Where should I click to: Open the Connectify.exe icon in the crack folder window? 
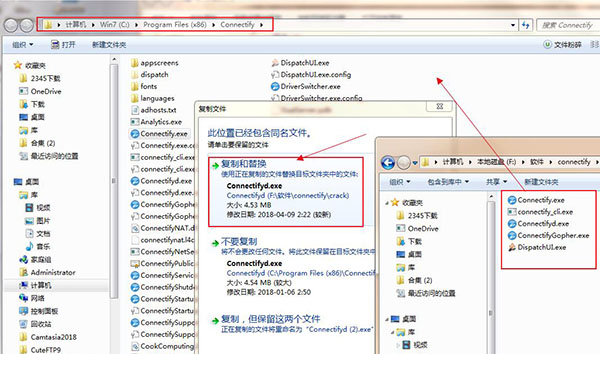(x=512, y=200)
